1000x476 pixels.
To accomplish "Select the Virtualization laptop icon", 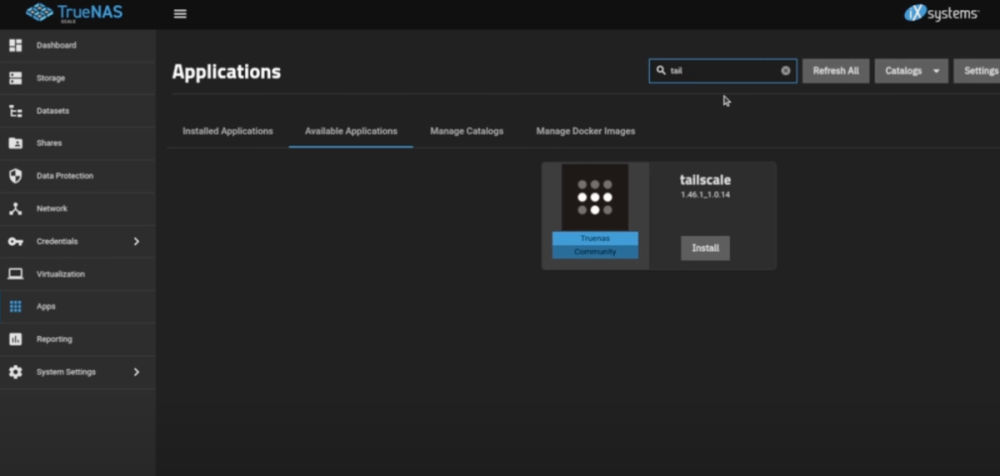I will click(15, 274).
